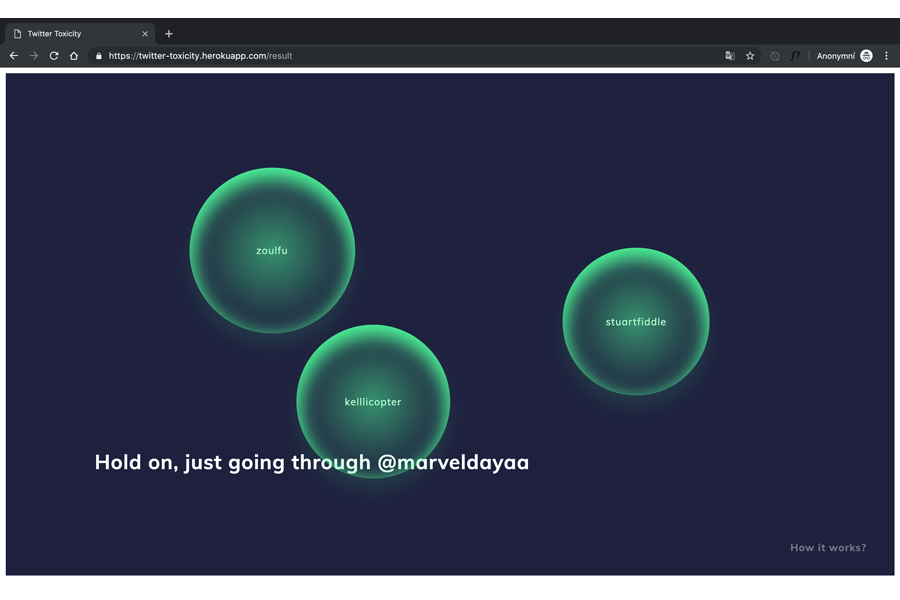Click the browser forward arrow
The image size is (900, 600).
pos(34,56)
